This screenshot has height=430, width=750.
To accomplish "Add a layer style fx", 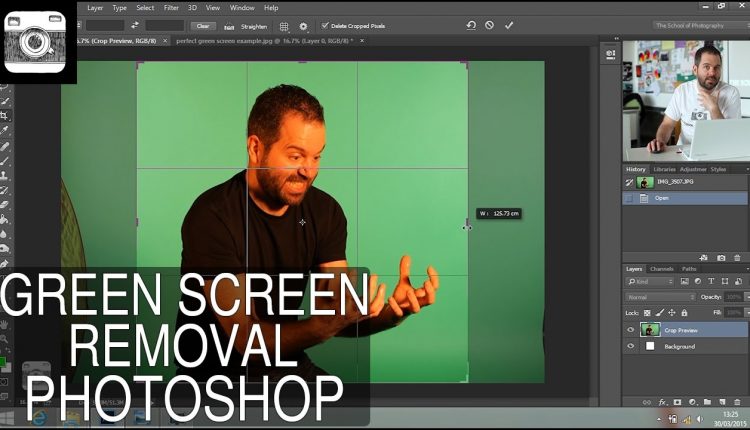I will pyautogui.click(x=662, y=402).
